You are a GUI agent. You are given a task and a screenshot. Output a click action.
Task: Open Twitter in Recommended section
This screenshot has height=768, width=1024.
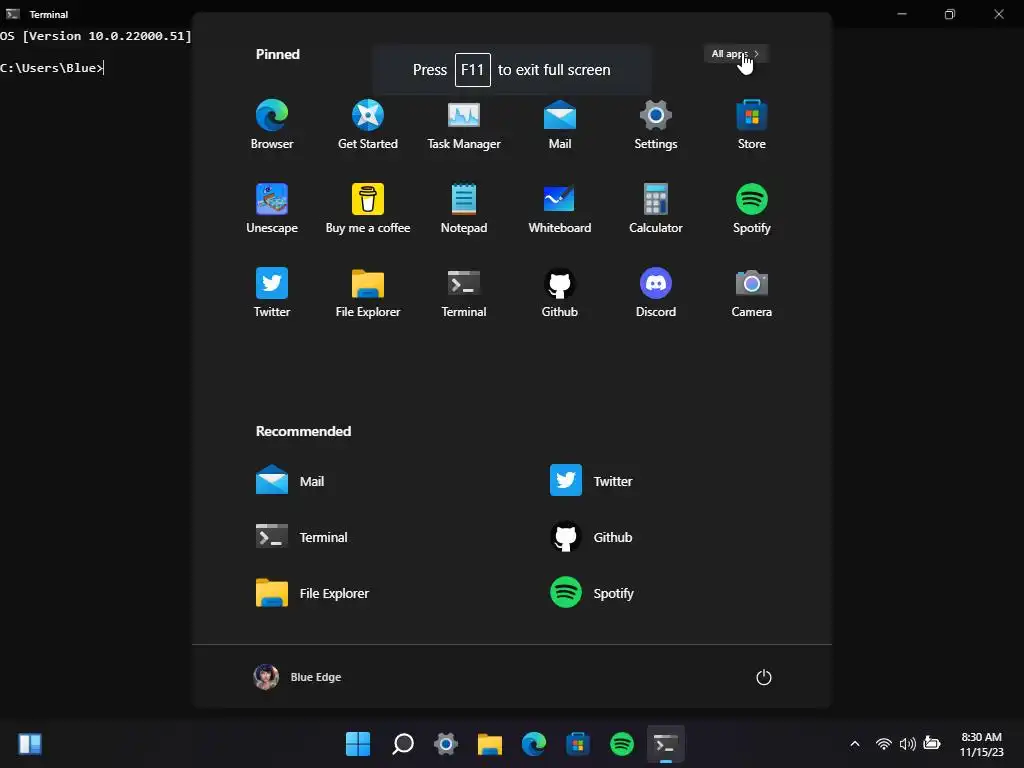pos(591,481)
